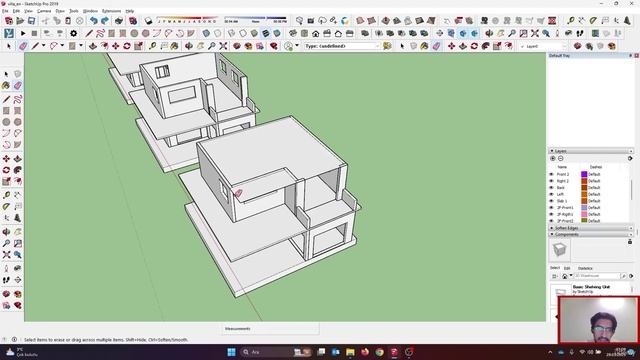Open Windows Start button on taskbar
The width and height of the screenshot is (640, 360).
231,352
